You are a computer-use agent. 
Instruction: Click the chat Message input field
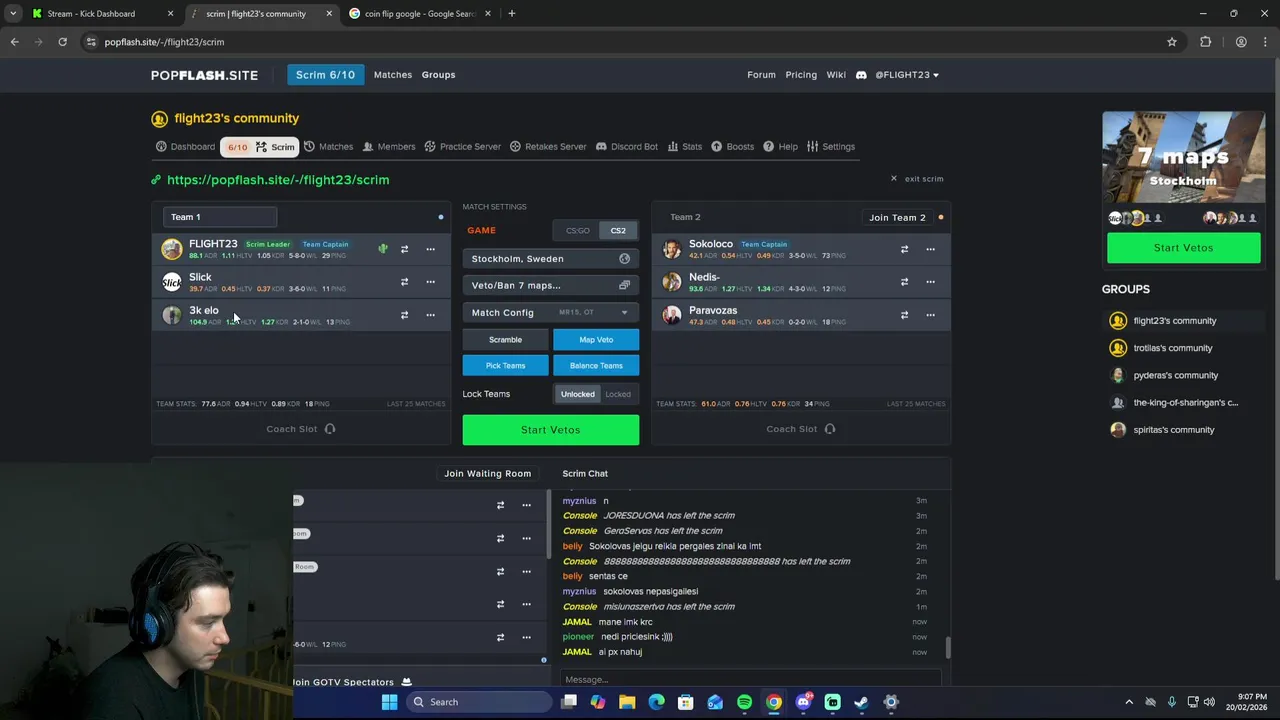pos(750,679)
